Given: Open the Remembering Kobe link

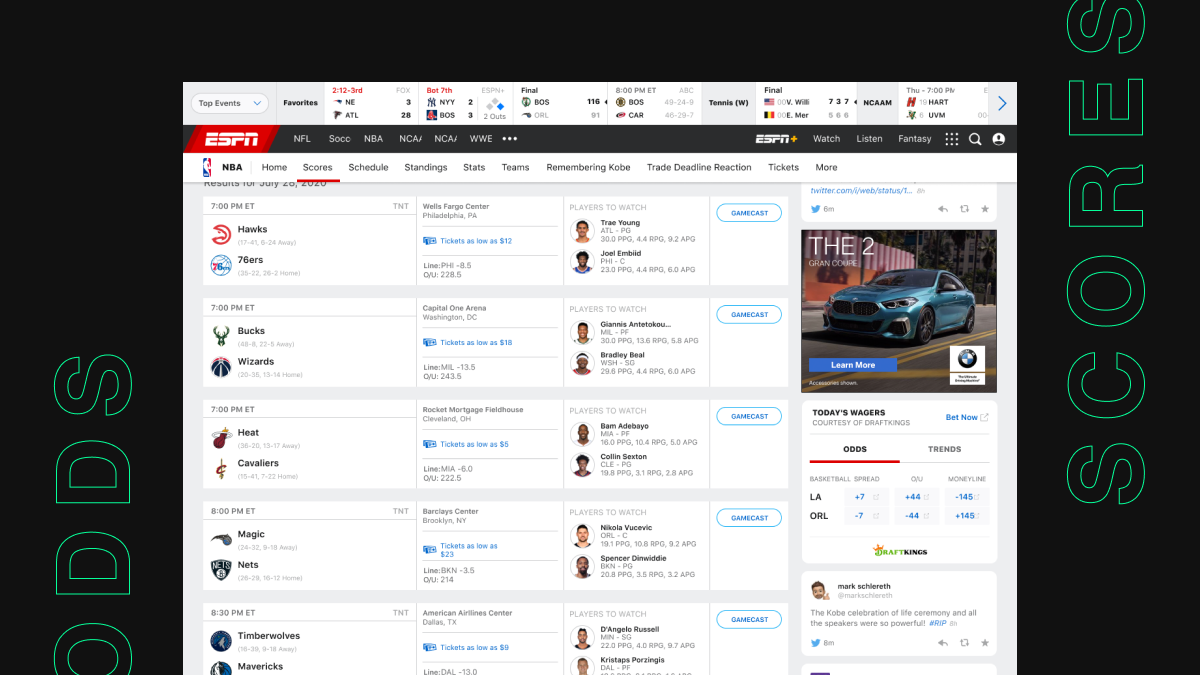Looking at the screenshot, I should (588, 167).
